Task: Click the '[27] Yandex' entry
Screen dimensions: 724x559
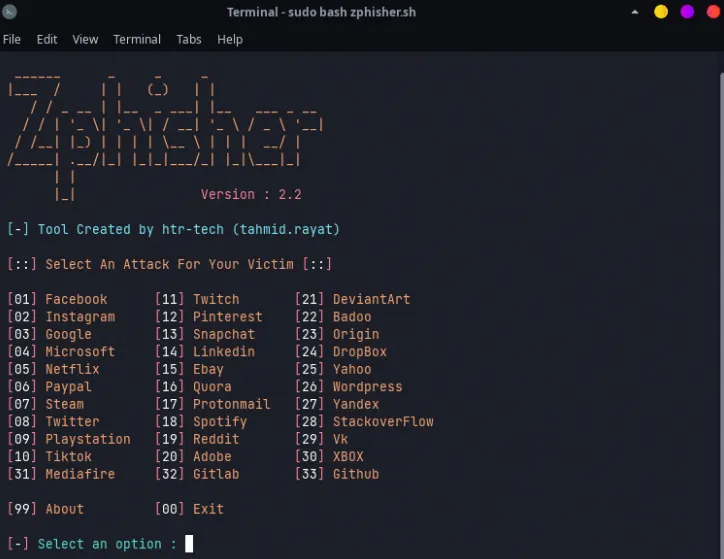Action: pos(337,404)
